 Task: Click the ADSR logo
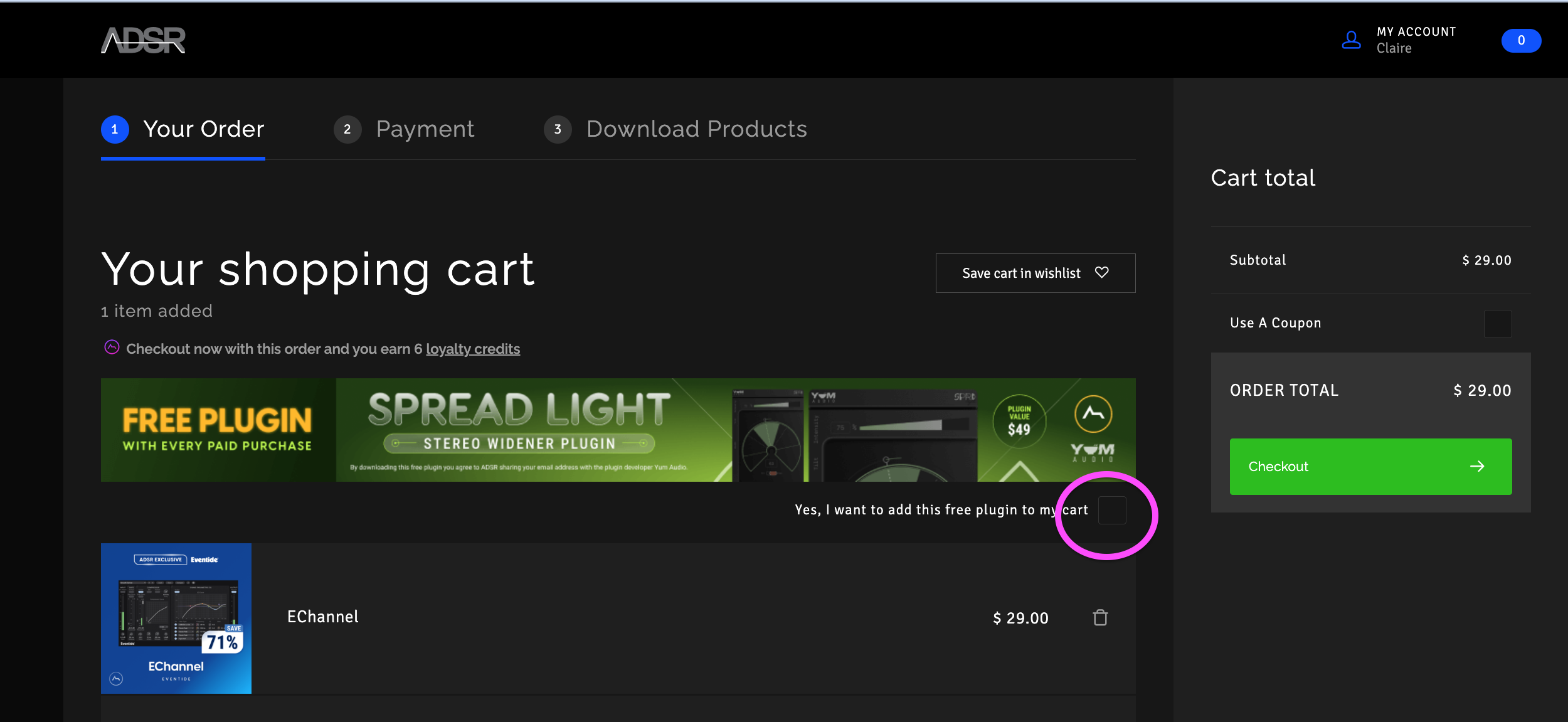143,40
